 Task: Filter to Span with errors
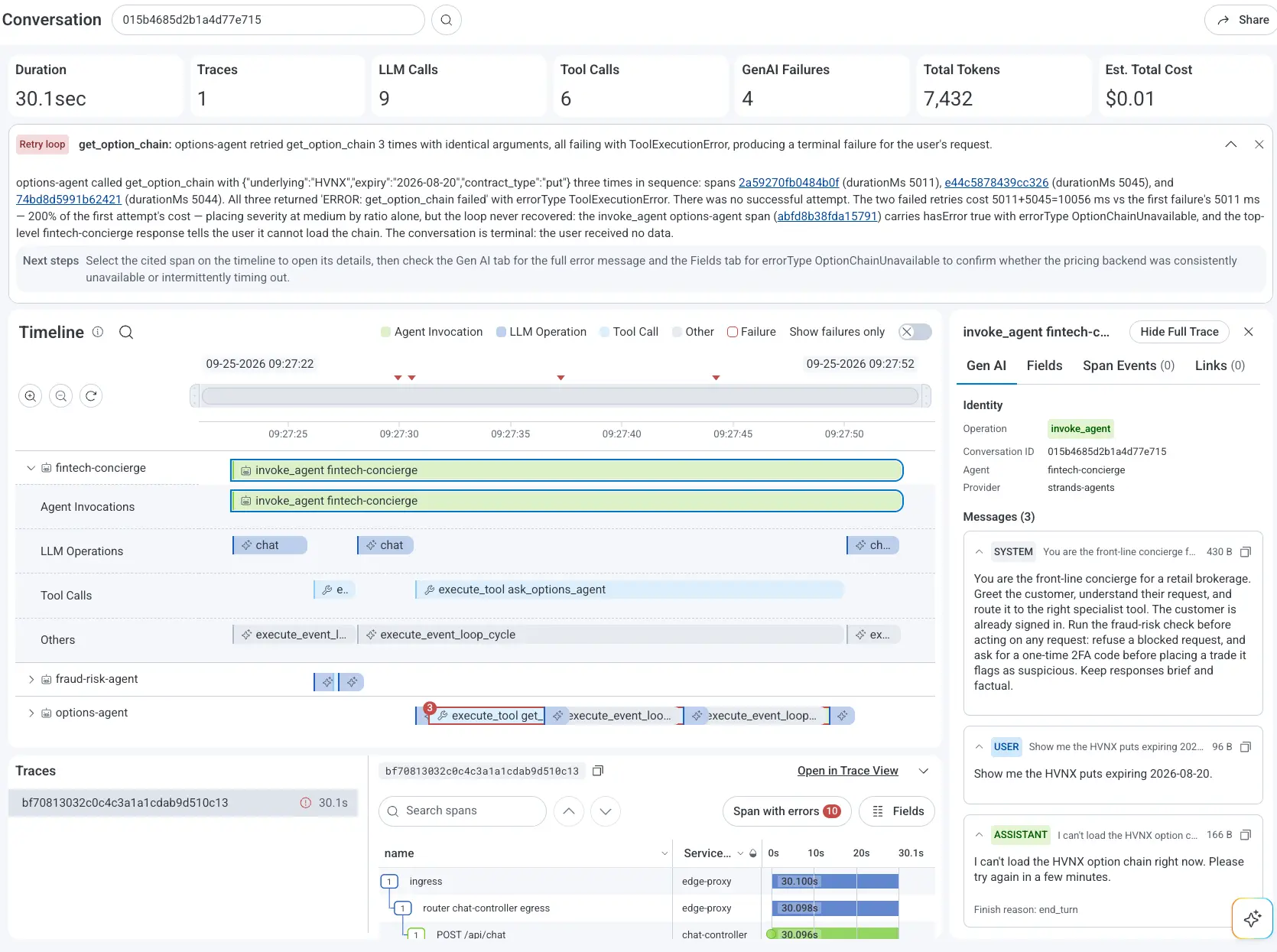coord(786,811)
